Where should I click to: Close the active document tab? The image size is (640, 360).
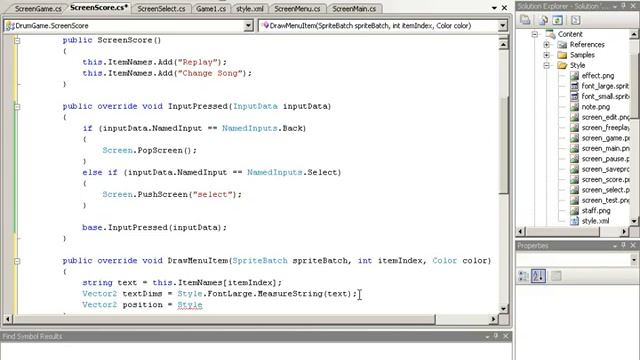504,8
